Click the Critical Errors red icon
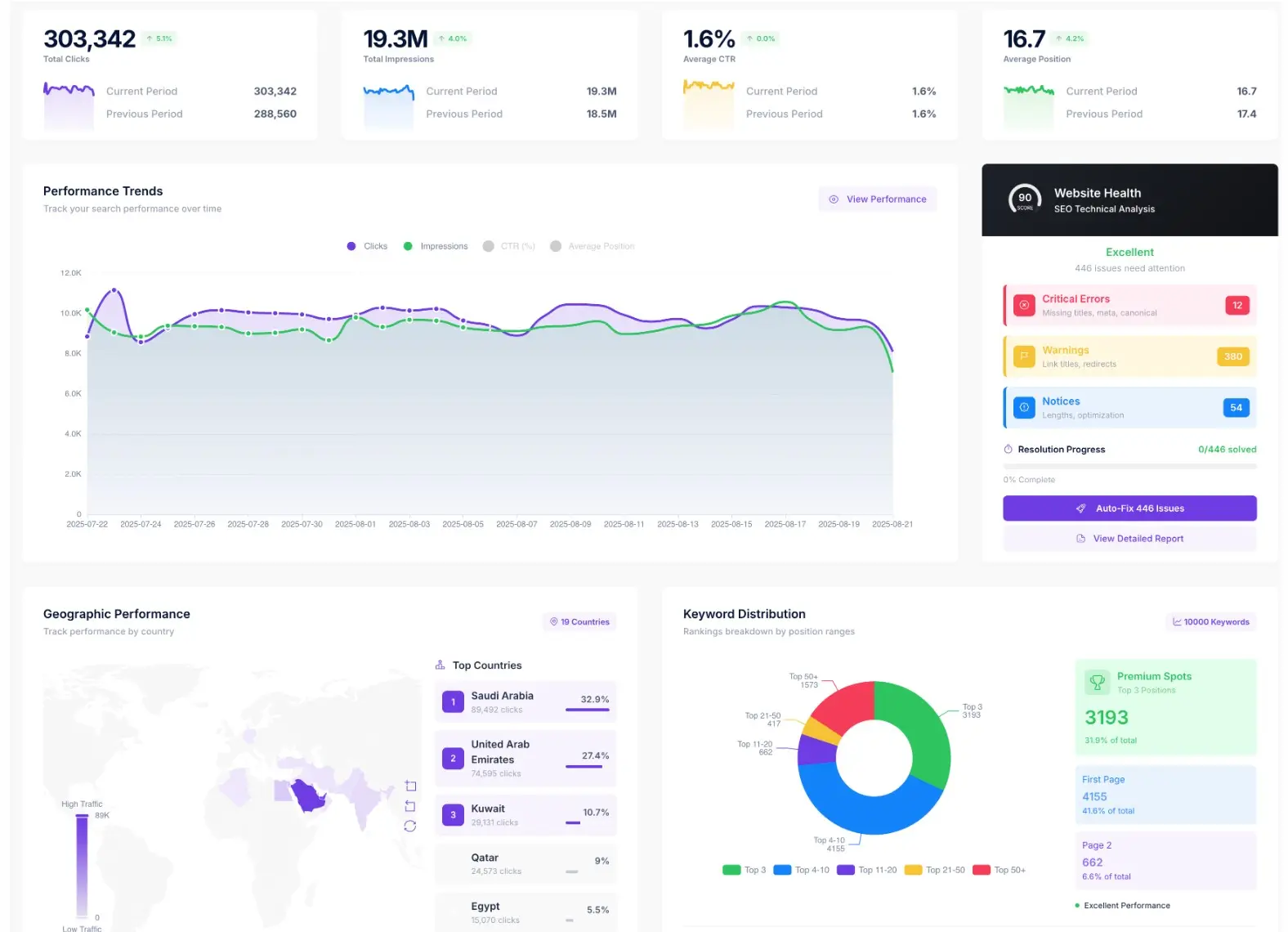This screenshot has width=1288, height=932. pos(1024,305)
